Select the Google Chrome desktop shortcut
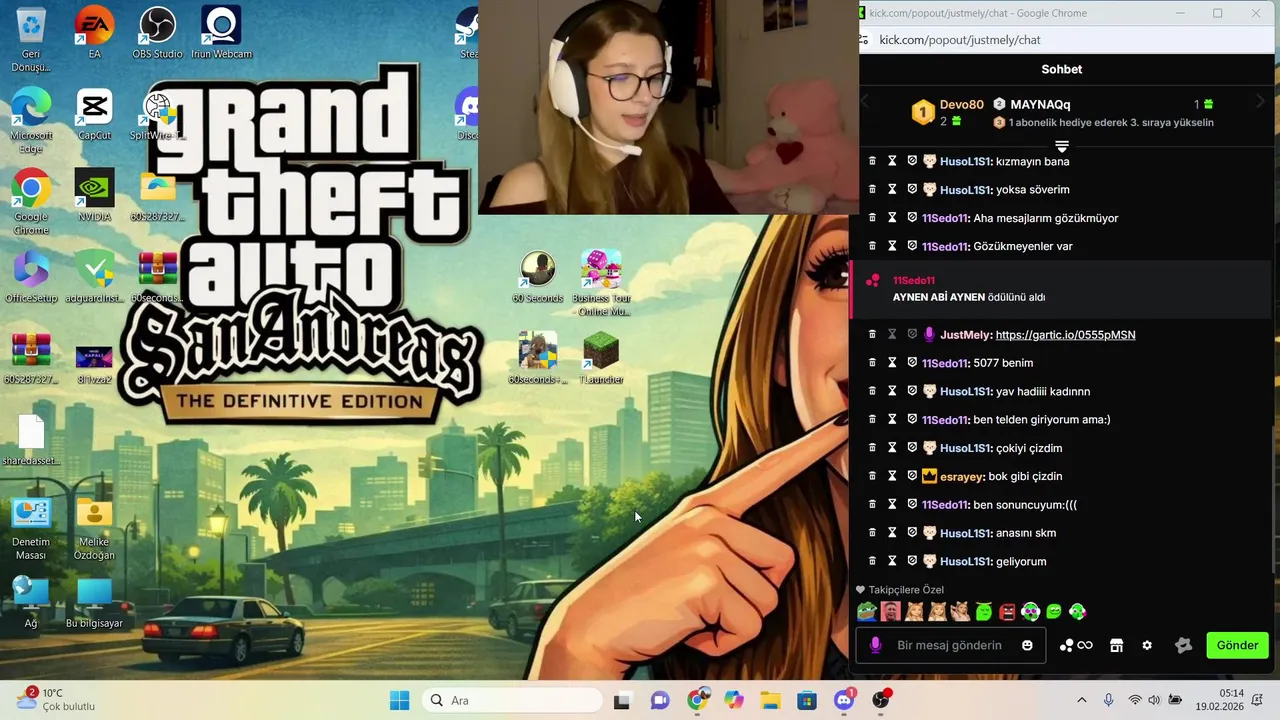The height and width of the screenshot is (720, 1280). 31,202
